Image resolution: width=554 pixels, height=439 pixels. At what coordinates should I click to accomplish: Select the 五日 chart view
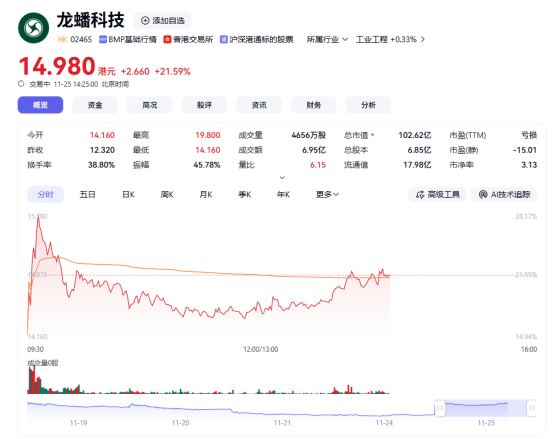87,195
